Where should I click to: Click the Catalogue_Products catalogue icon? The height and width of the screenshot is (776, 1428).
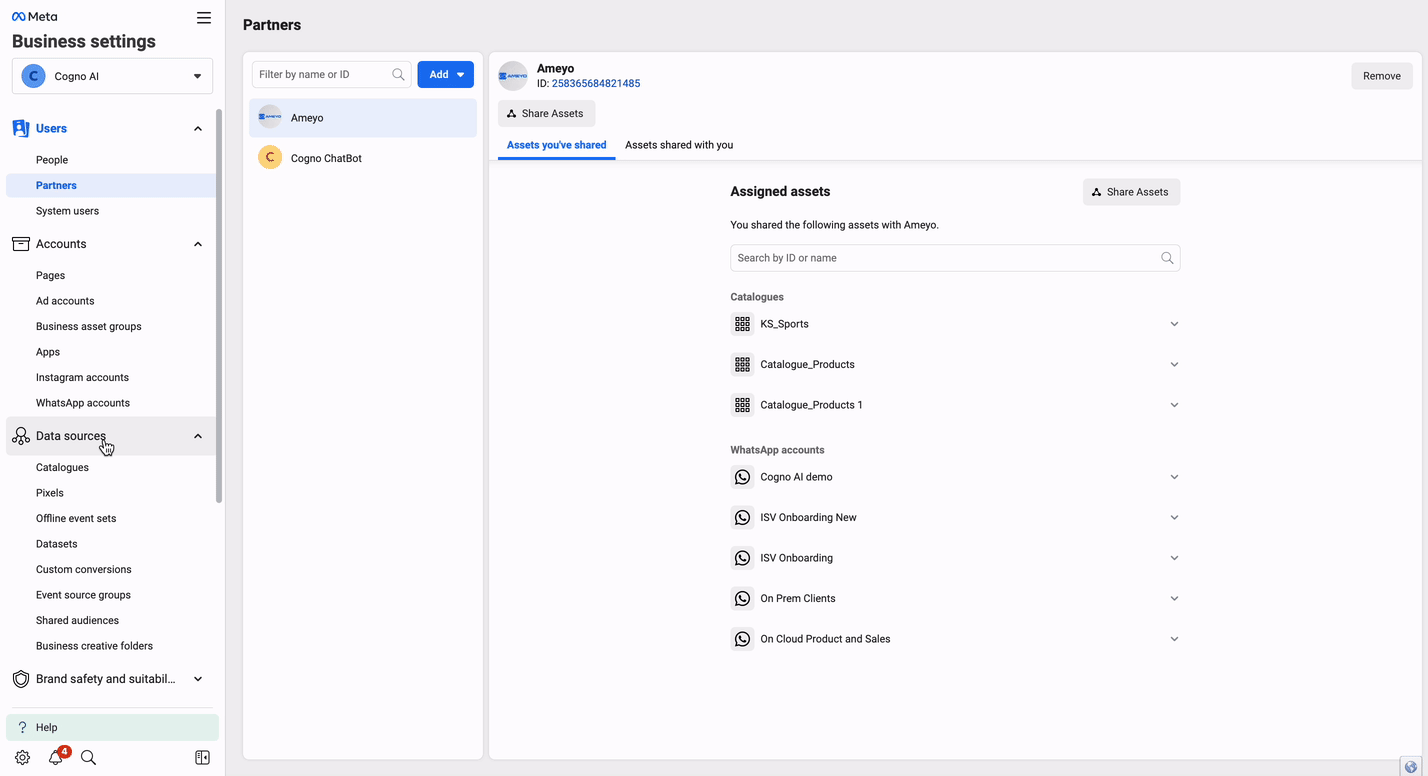point(742,364)
